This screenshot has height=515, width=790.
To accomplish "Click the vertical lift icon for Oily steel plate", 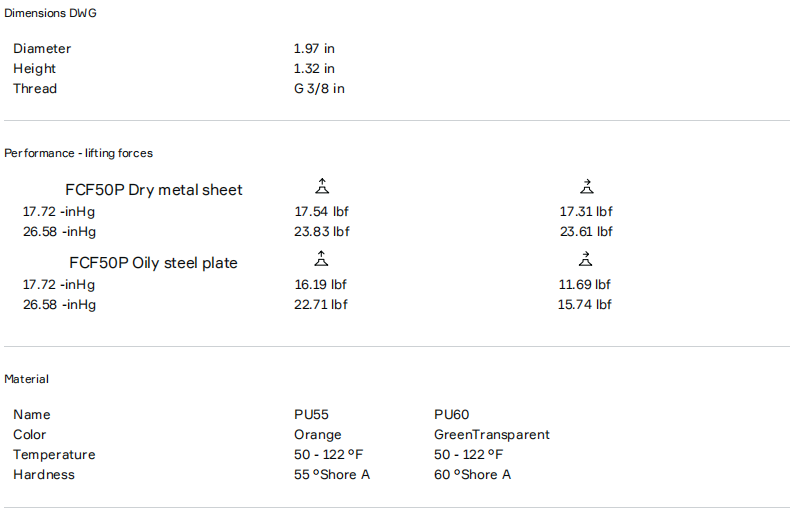I will tap(321, 260).
